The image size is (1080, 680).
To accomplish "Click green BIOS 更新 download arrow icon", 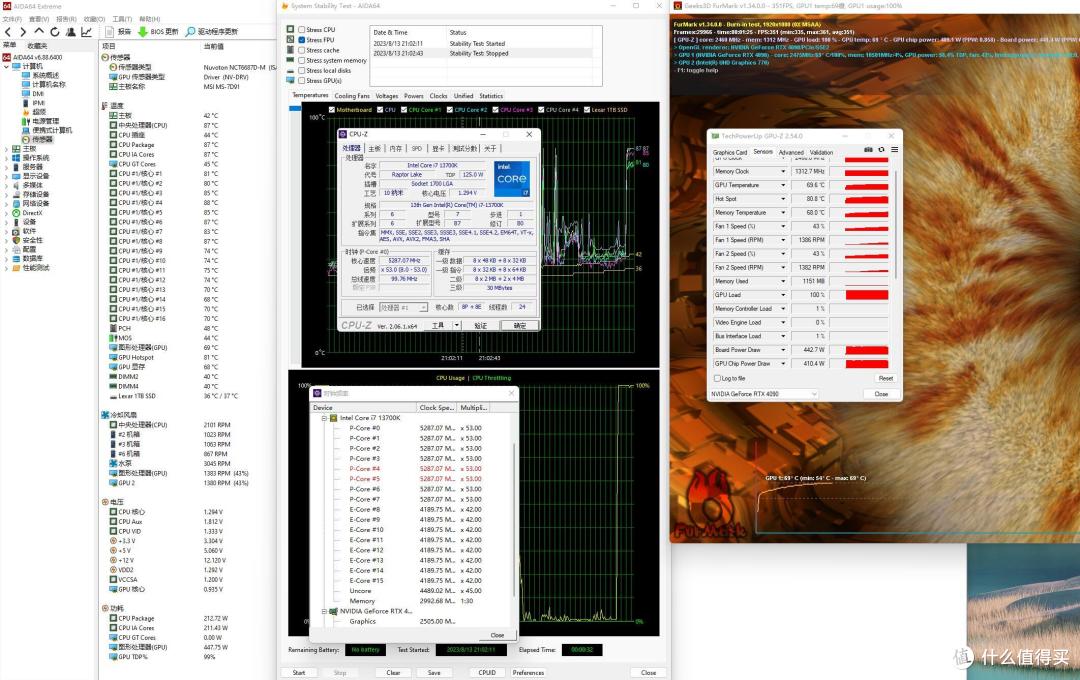I will pyautogui.click(x=143, y=32).
